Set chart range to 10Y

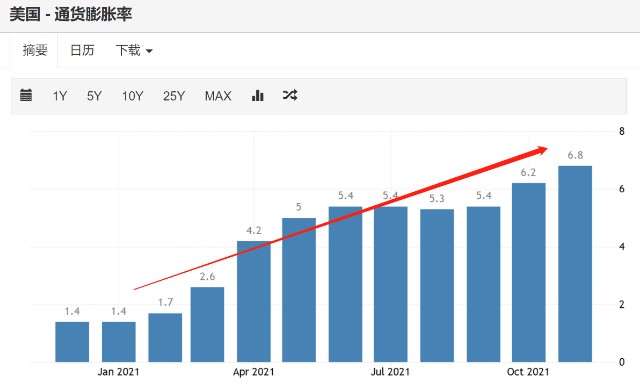pyautogui.click(x=133, y=96)
